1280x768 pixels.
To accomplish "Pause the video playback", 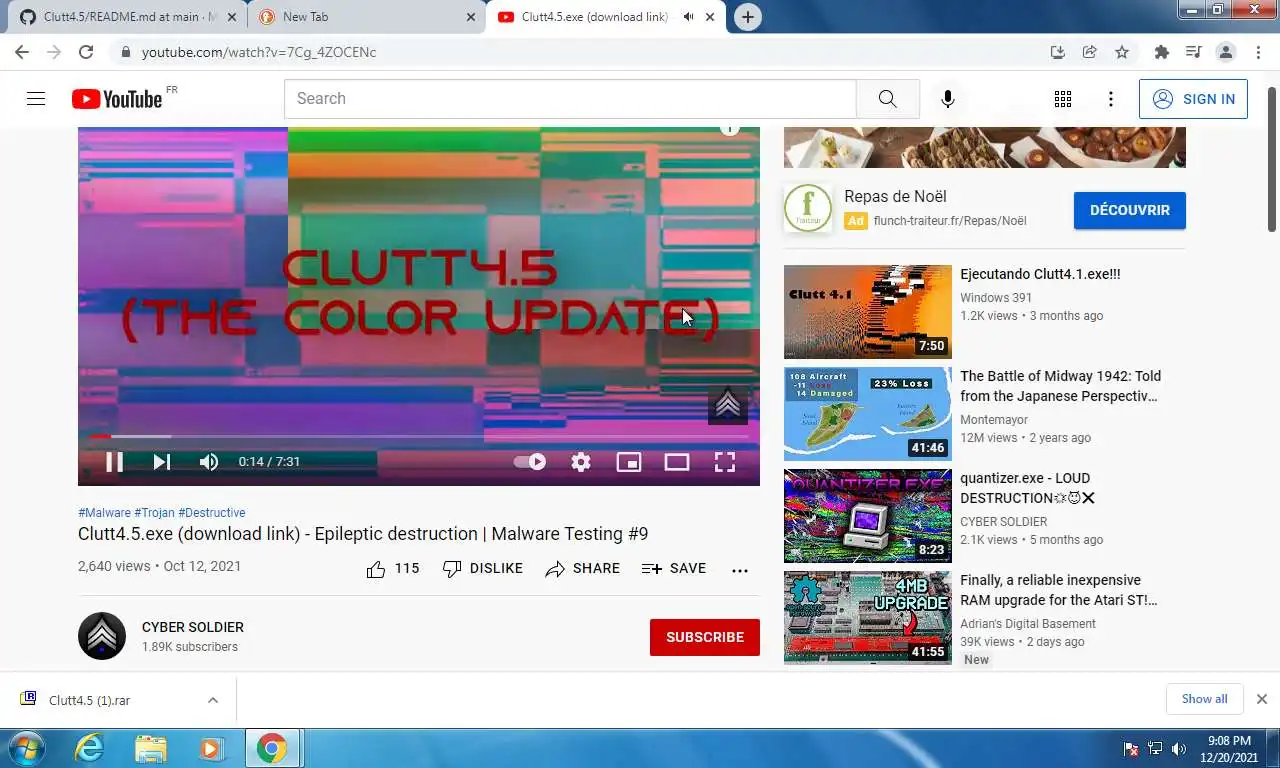I will click(x=115, y=462).
